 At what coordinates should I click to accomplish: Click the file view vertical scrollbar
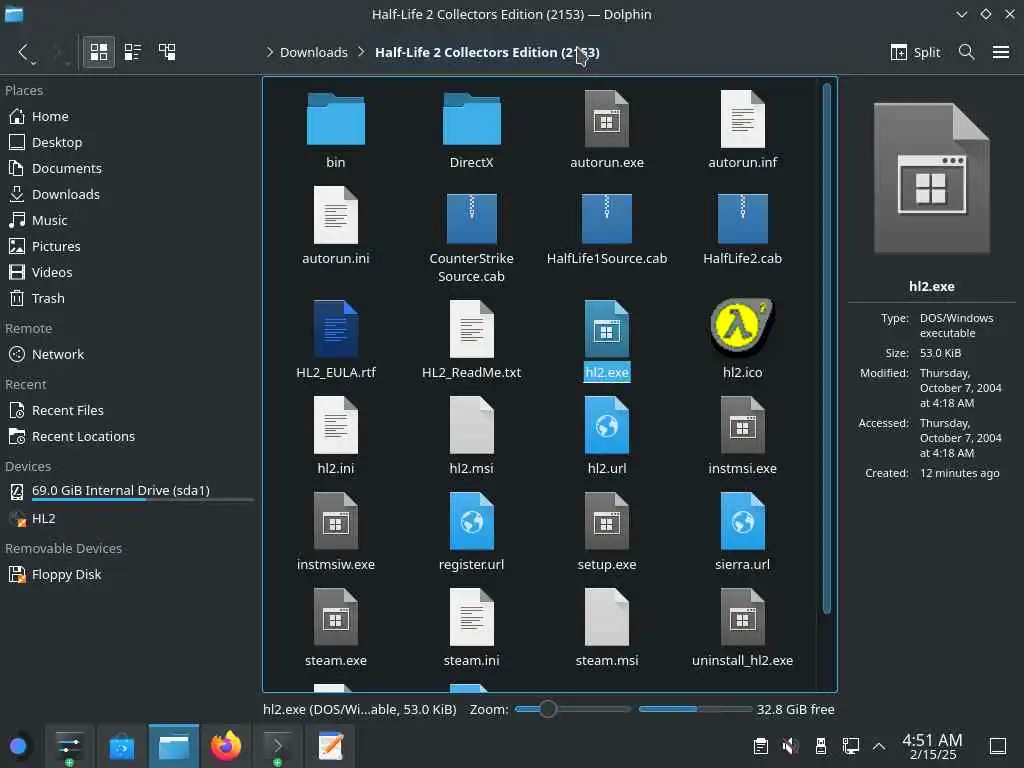(x=827, y=348)
